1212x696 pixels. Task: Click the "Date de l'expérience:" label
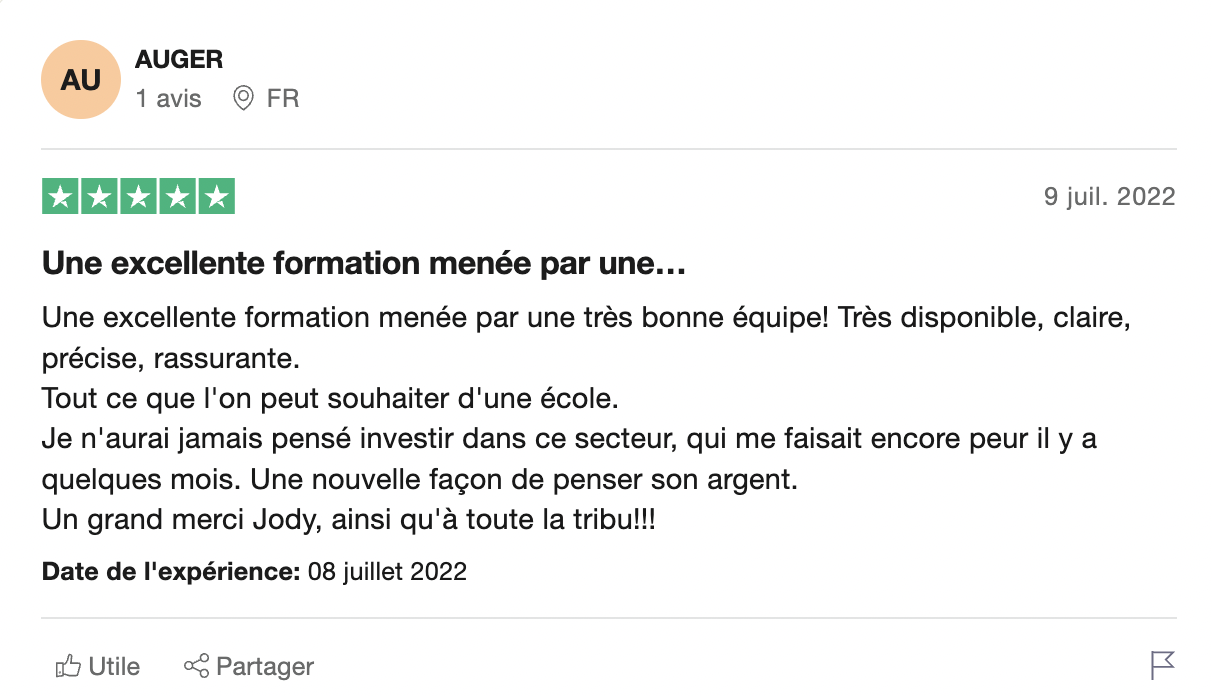click(171, 572)
